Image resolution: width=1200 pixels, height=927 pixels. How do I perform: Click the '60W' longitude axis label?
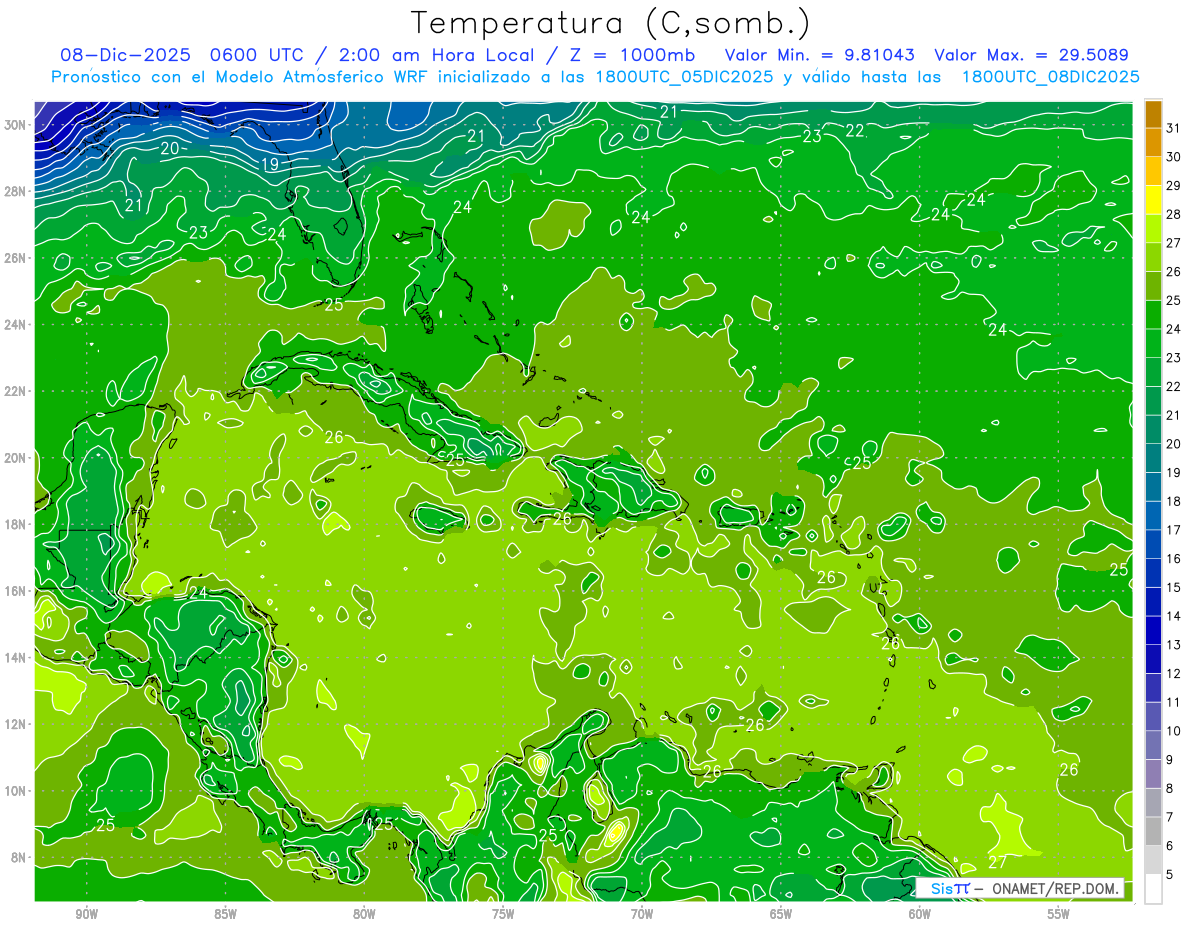pos(920,915)
